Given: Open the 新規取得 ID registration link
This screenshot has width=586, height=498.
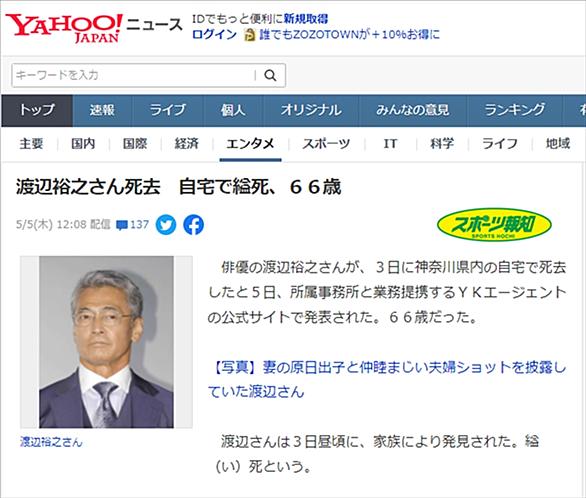Looking at the screenshot, I should coord(306,19).
